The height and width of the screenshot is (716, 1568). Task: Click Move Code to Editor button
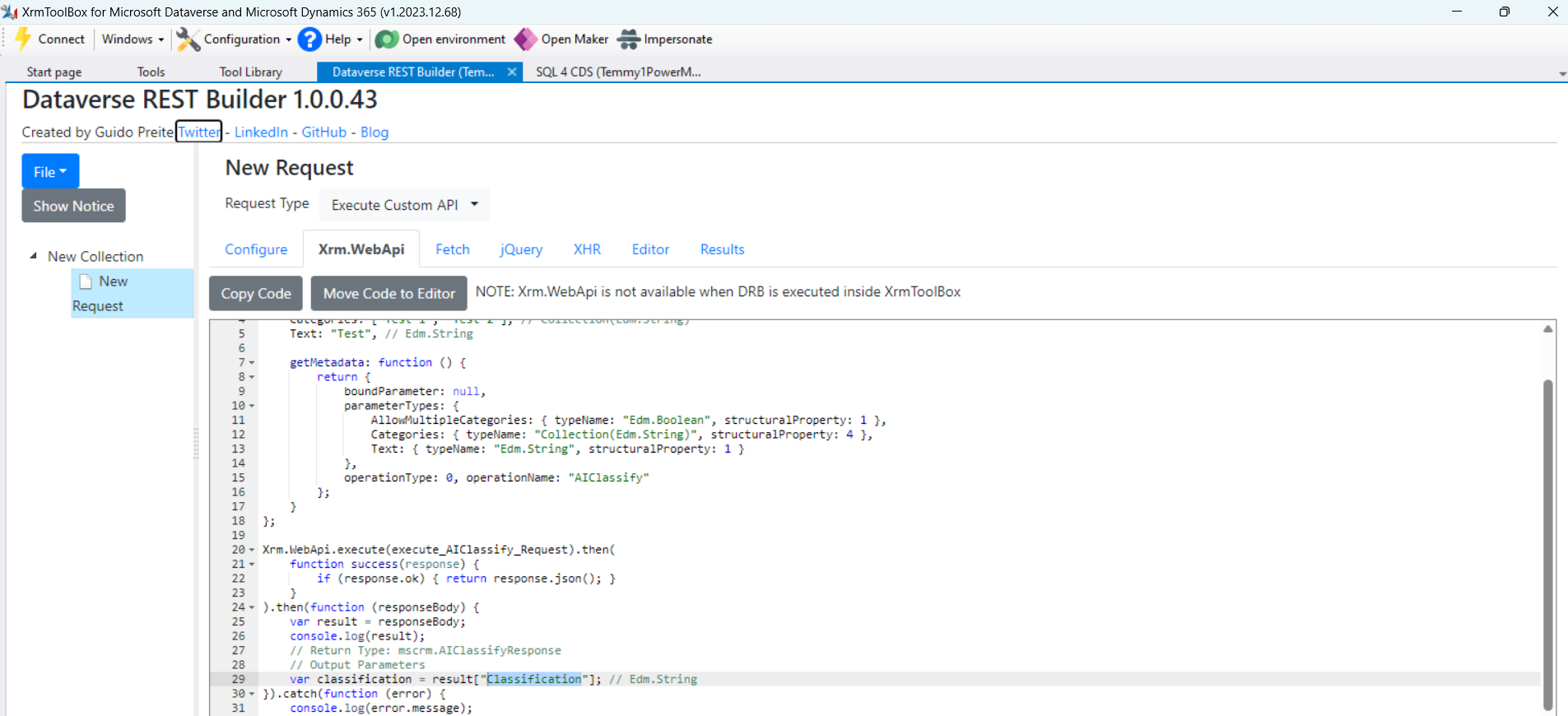[389, 293]
